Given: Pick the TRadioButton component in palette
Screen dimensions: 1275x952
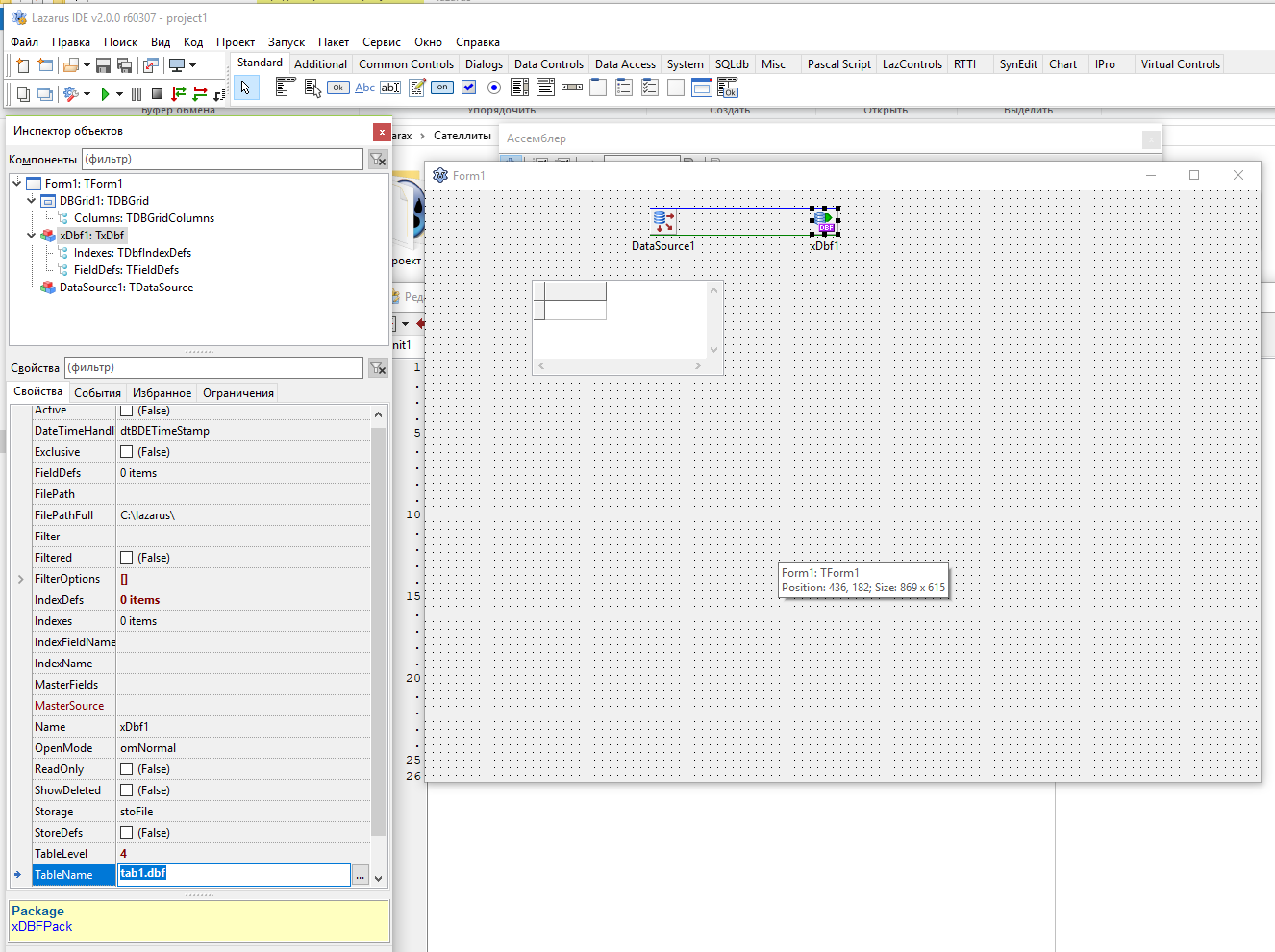Looking at the screenshot, I should click(494, 88).
